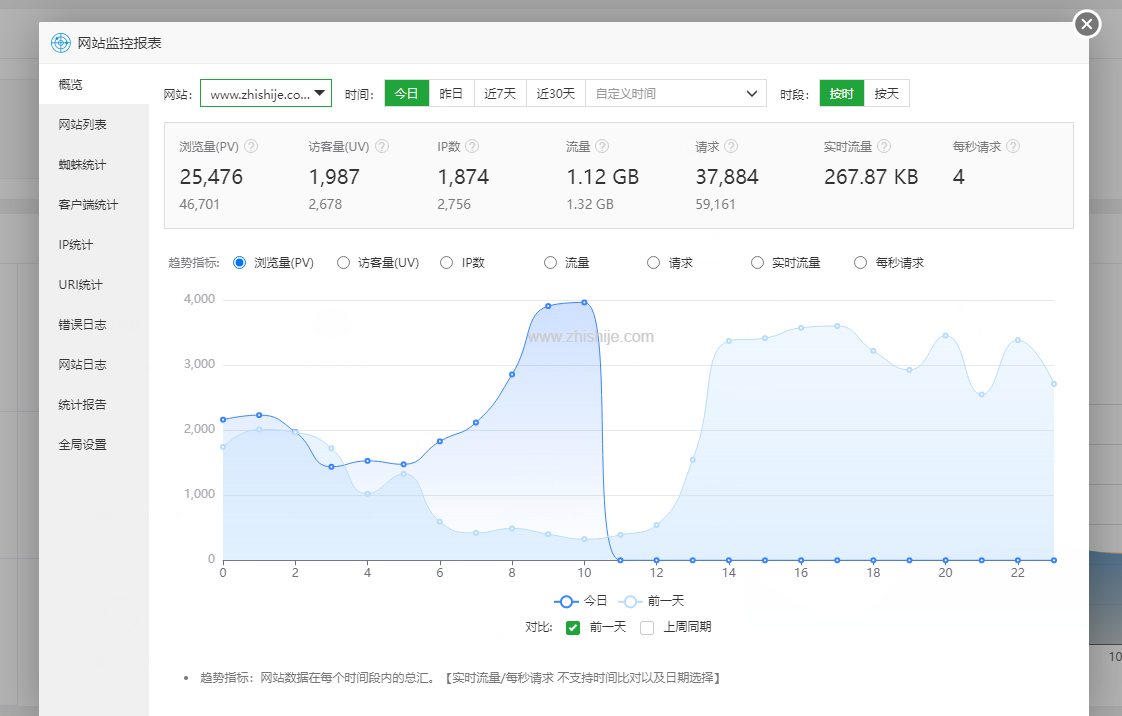Click today's data point at hour 3
This screenshot has height=716, width=1122.
(331, 467)
